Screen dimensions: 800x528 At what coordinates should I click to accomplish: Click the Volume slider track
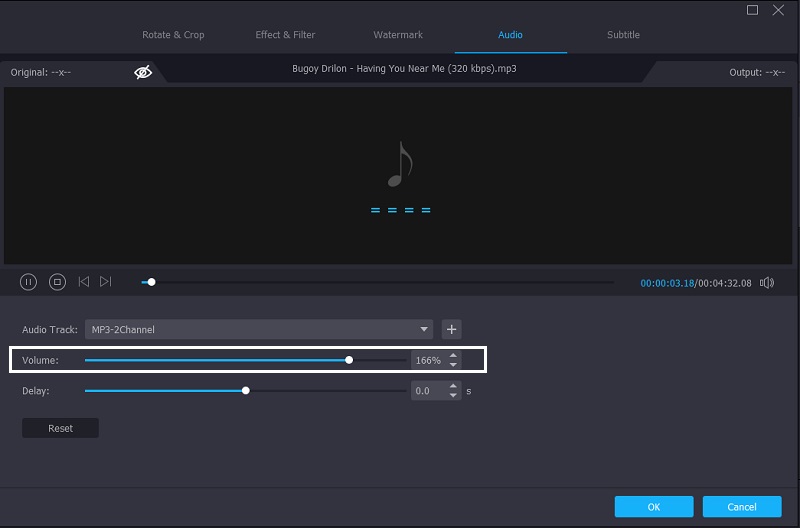[x=245, y=360]
